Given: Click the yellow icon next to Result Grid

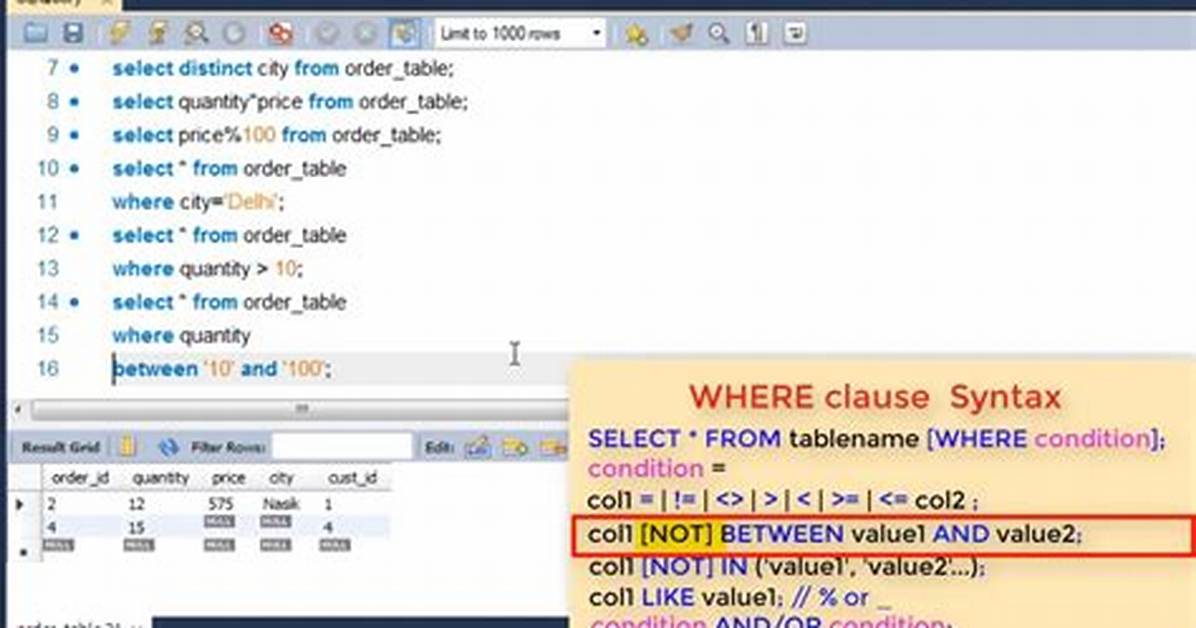Looking at the screenshot, I should click(127, 446).
